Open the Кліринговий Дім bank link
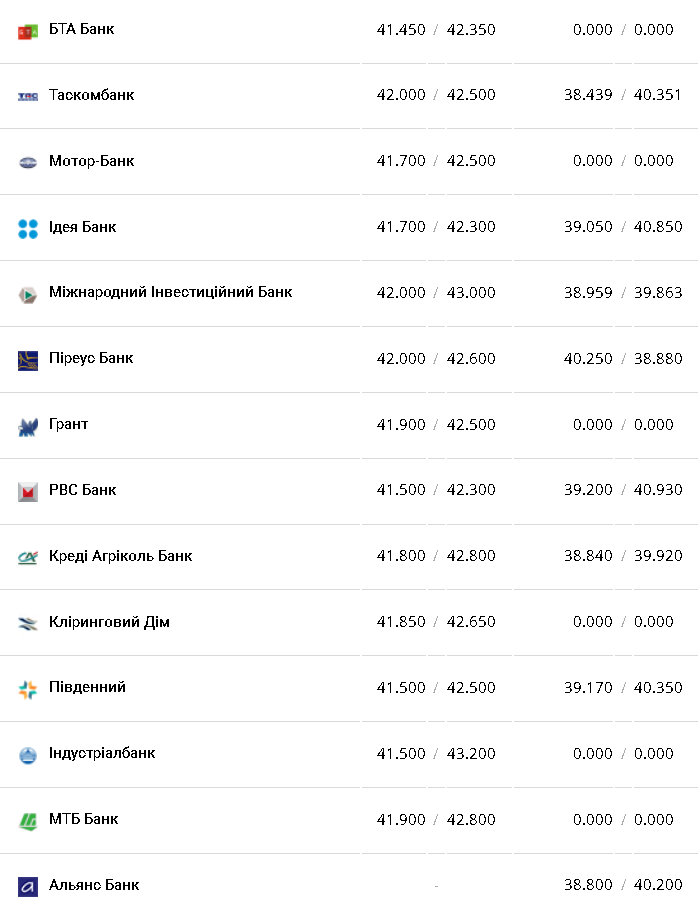This screenshot has height=911, width=698. click(109, 622)
